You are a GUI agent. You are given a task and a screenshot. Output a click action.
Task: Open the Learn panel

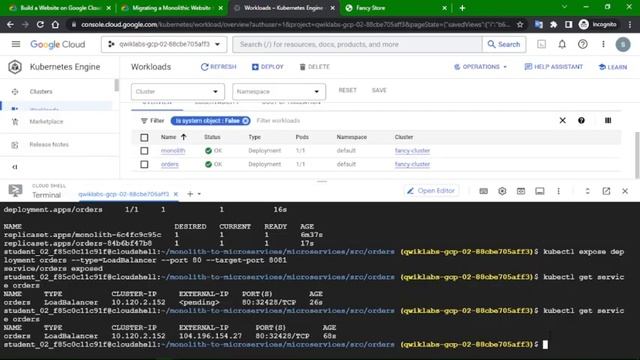(x=613, y=67)
